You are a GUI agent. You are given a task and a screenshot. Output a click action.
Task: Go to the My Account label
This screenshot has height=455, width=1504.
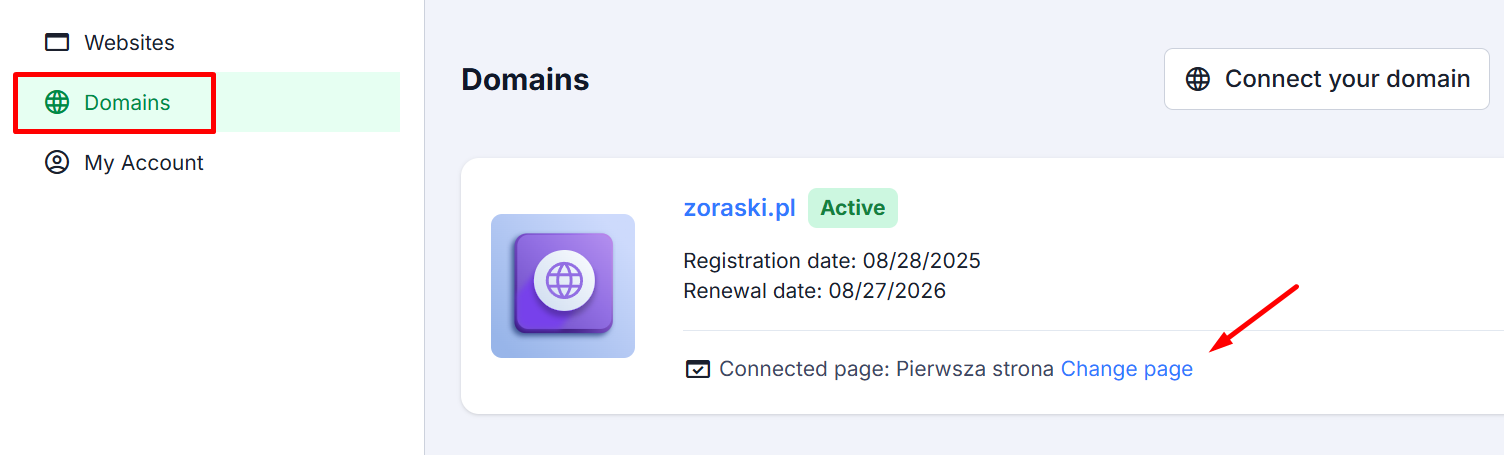coord(144,163)
